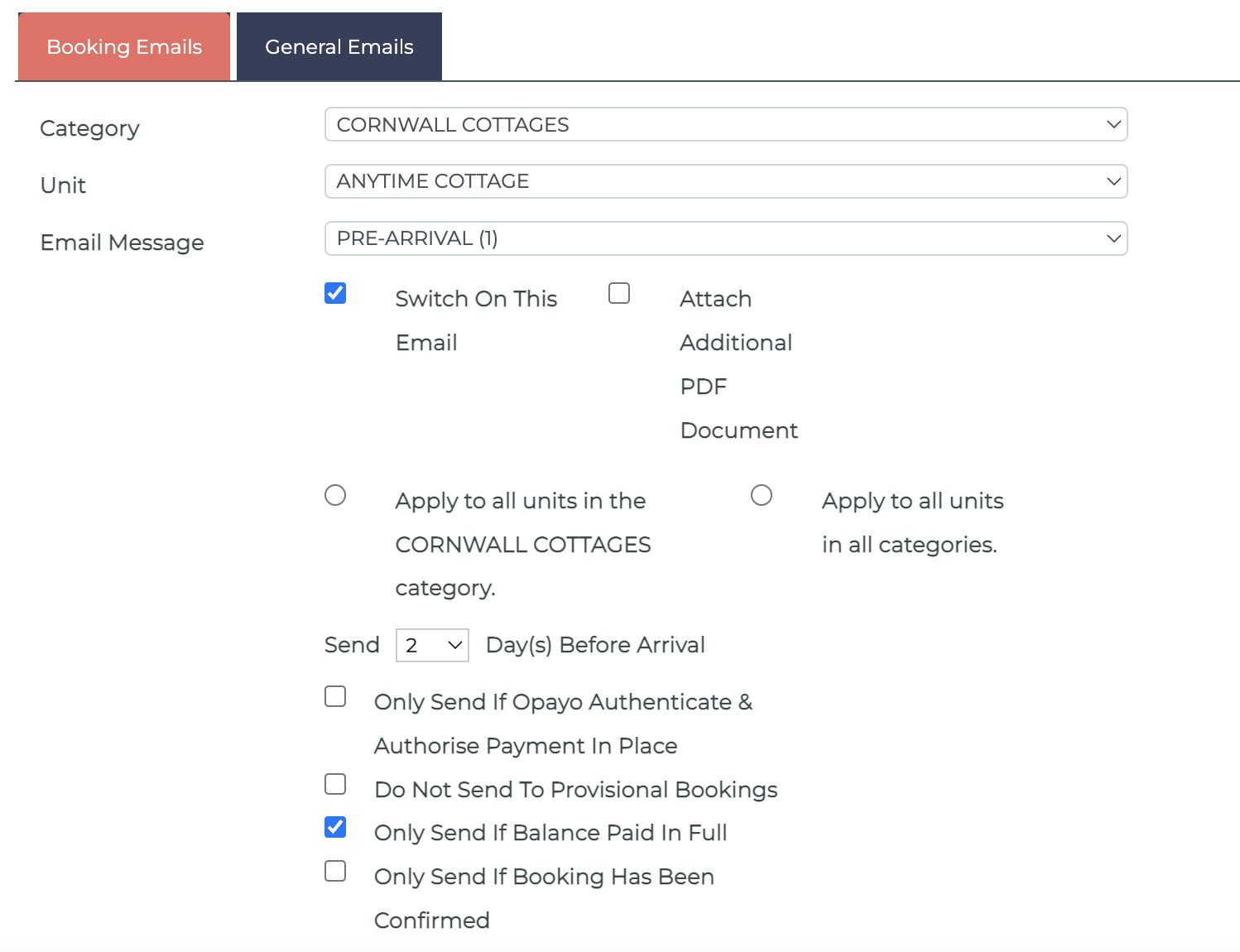Check Only Send If Booking Has Been Confirmed
1240x952 pixels.
coord(334,871)
